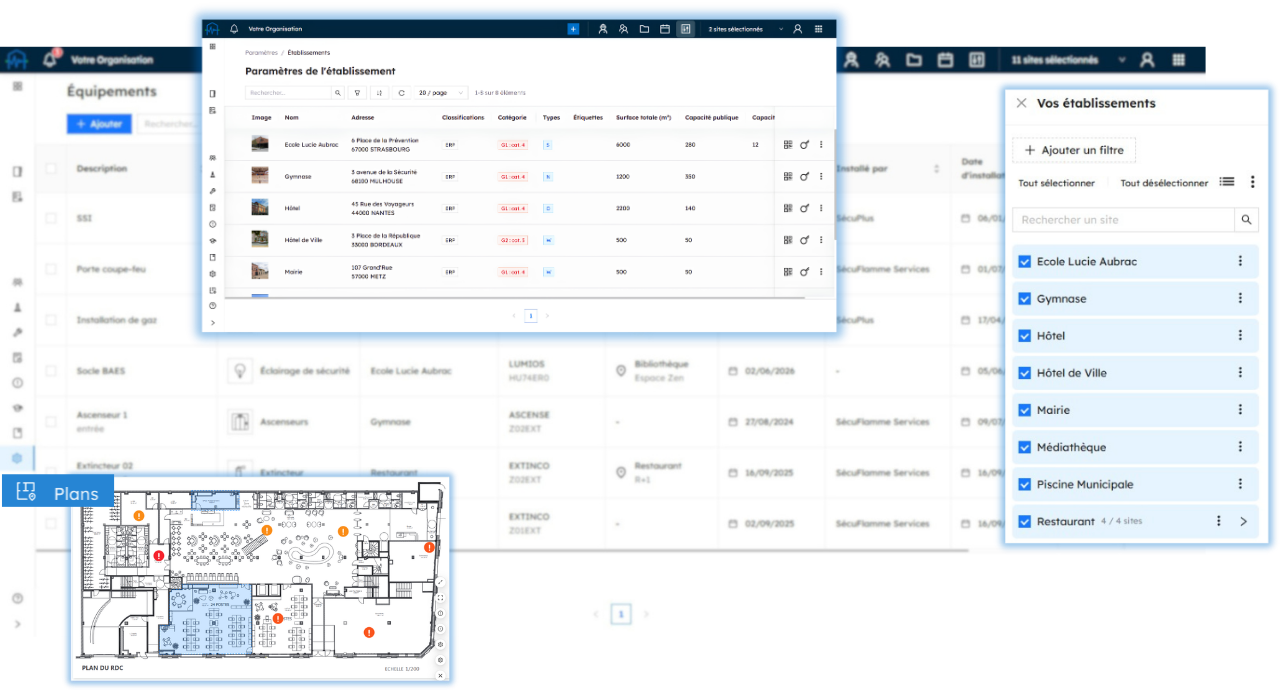Click calendar icon in Équipements window top bar
Screen dimensions: 1283x693
click(x=944, y=60)
